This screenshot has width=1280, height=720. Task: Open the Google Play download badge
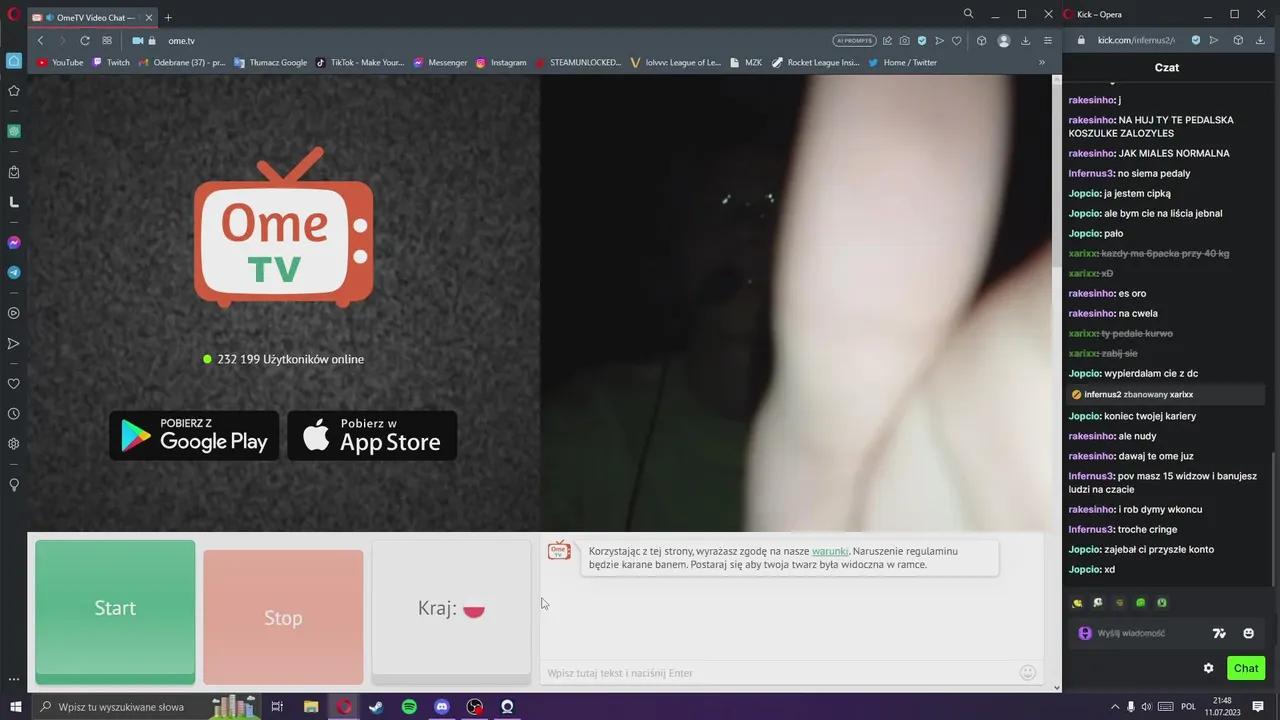tap(194, 436)
